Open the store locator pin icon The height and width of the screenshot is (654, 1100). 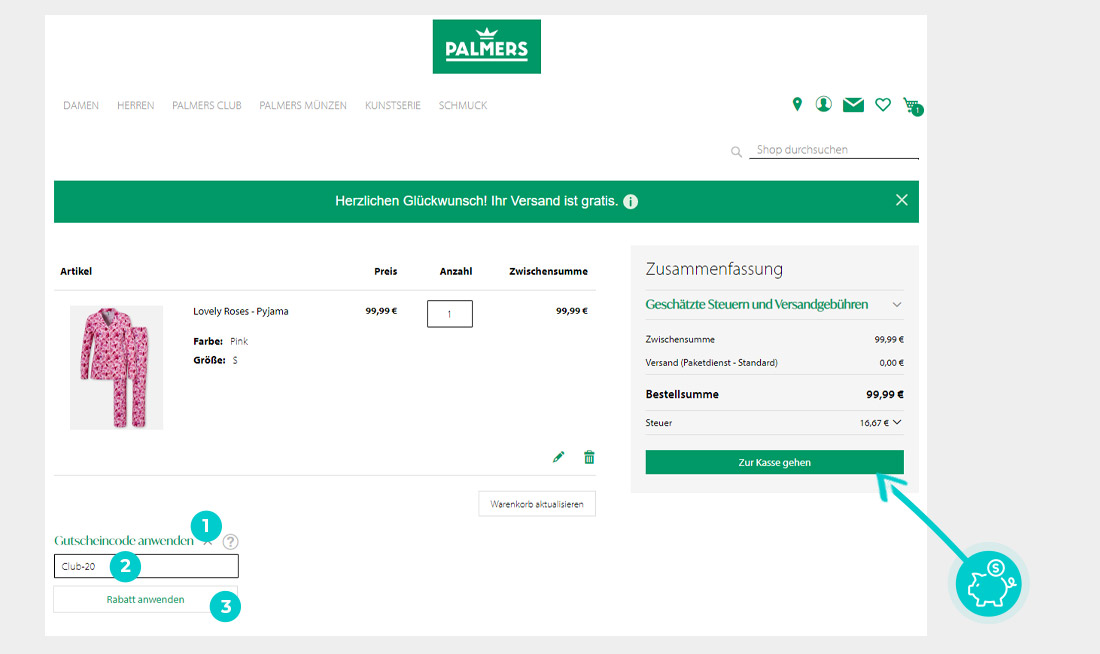point(797,105)
